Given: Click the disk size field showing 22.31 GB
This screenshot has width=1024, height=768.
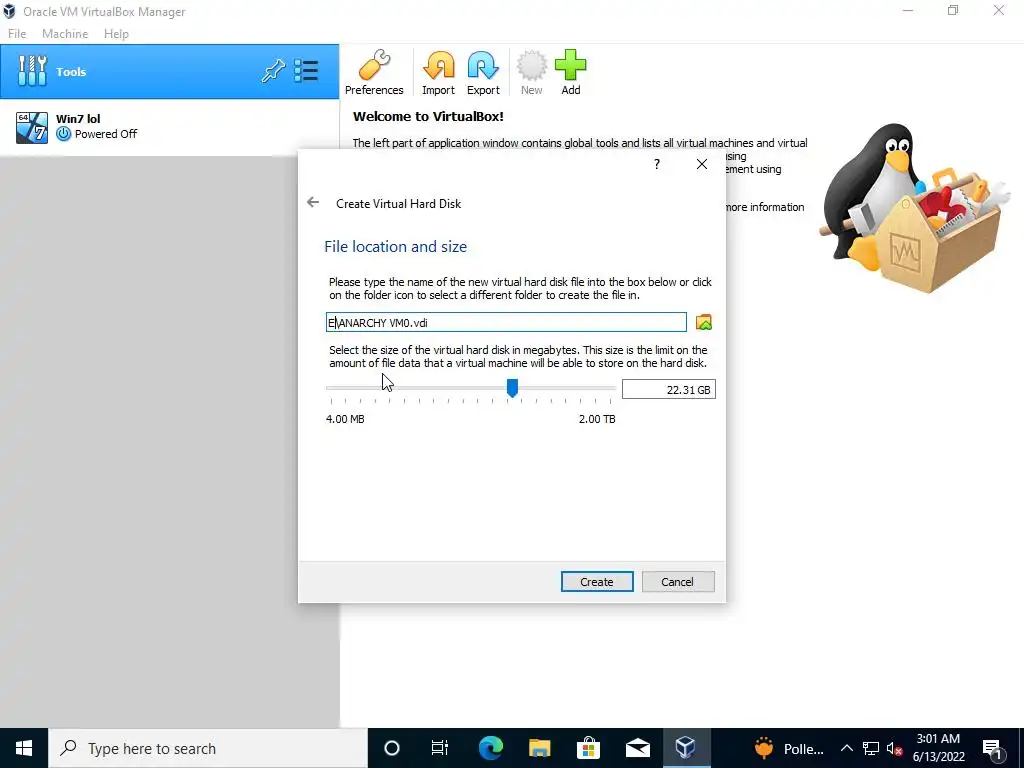Looking at the screenshot, I should [x=669, y=389].
